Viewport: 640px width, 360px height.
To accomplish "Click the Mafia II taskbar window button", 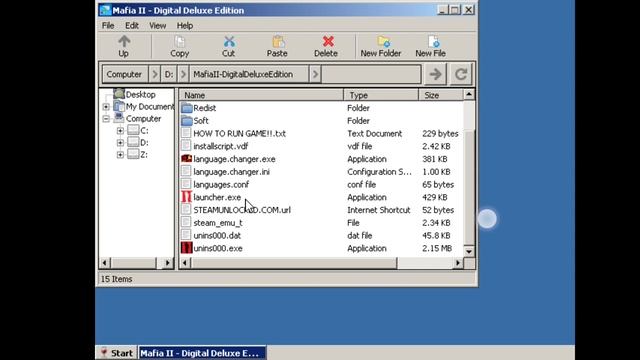I will pos(202,353).
